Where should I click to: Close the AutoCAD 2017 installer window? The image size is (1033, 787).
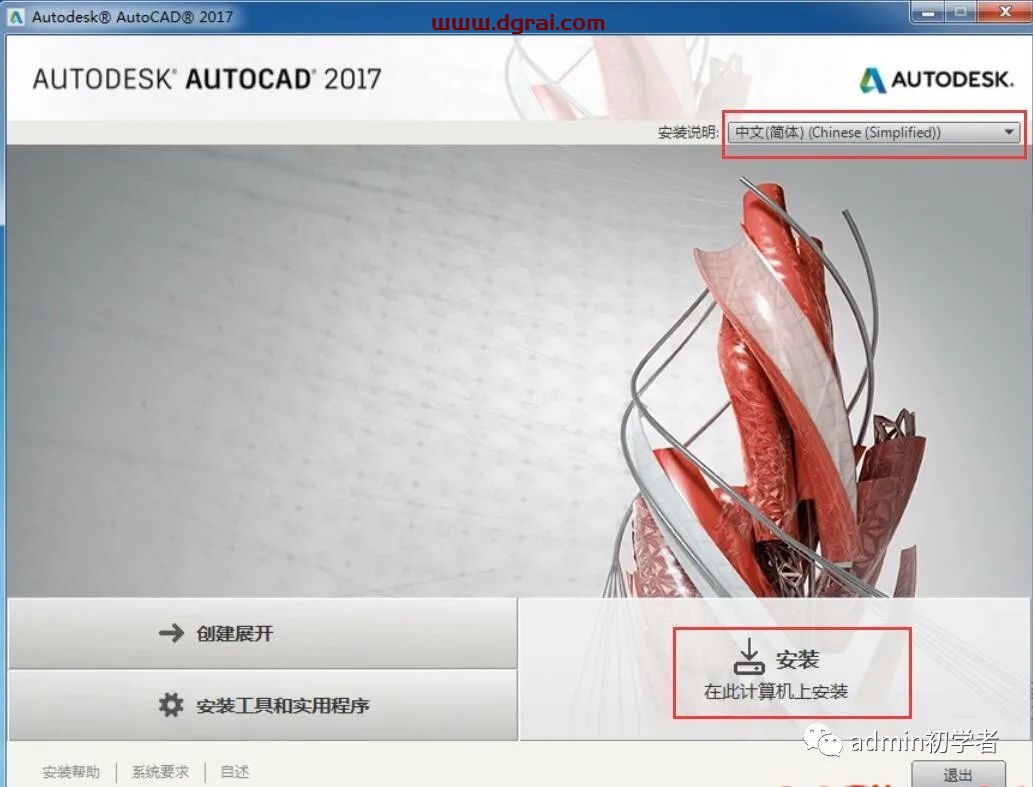click(x=1004, y=12)
